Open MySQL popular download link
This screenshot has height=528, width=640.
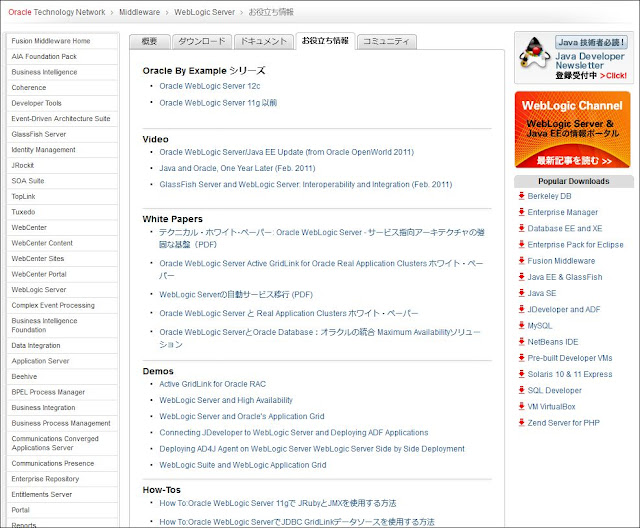coord(540,326)
